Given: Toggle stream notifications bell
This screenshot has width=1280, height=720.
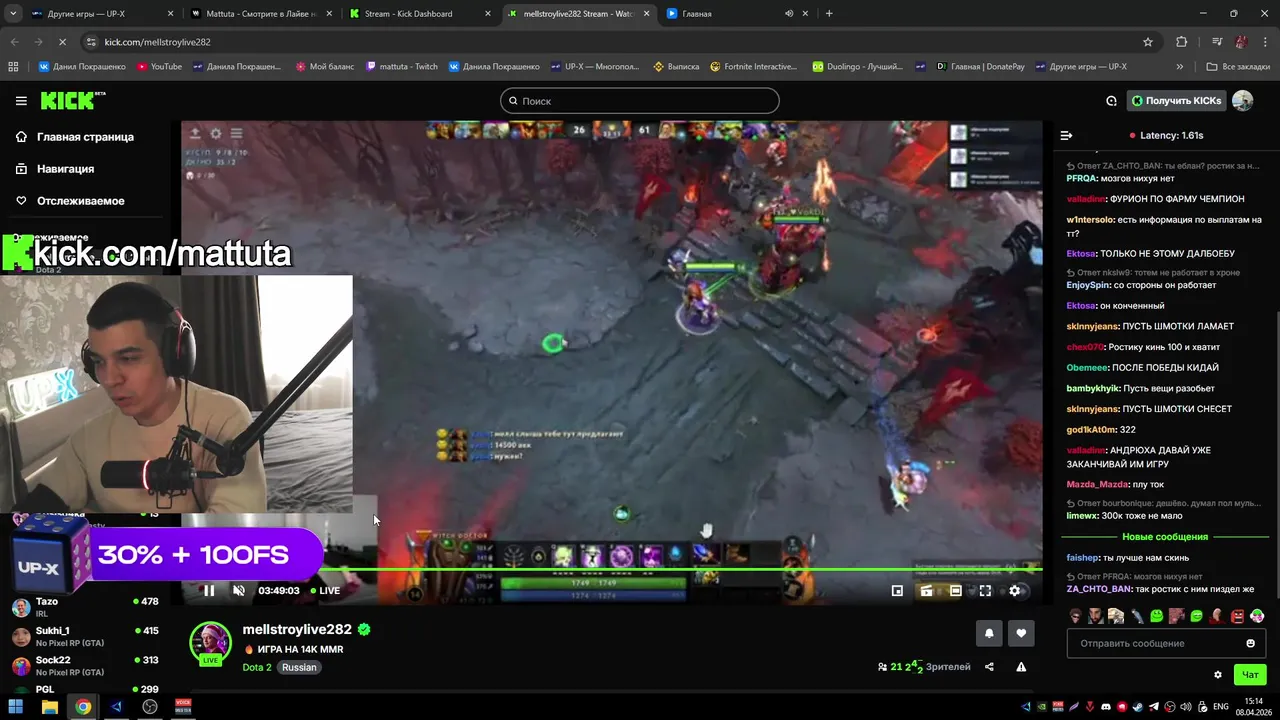Looking at the screenshot, I should 990,633.
